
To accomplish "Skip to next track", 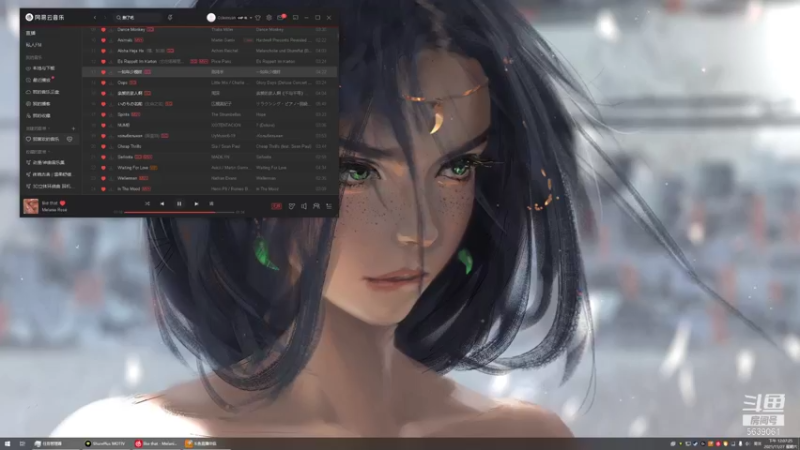I will tap(196, 204).
